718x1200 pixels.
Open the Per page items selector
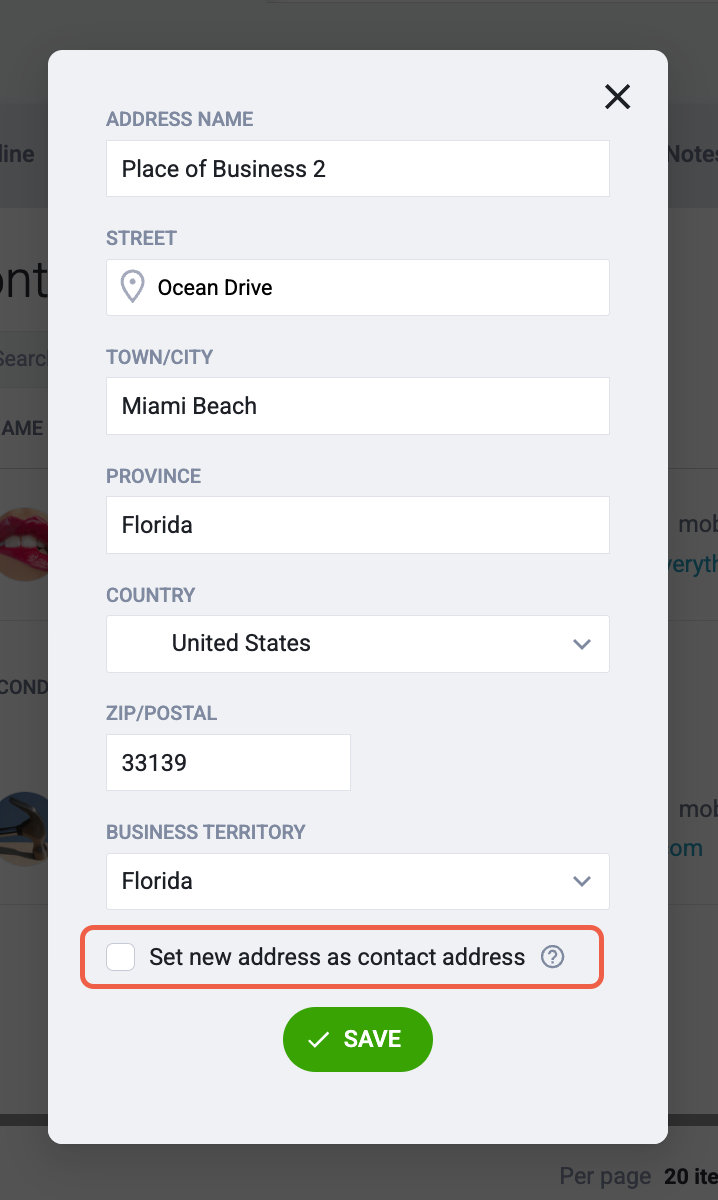coord(691,1176)
